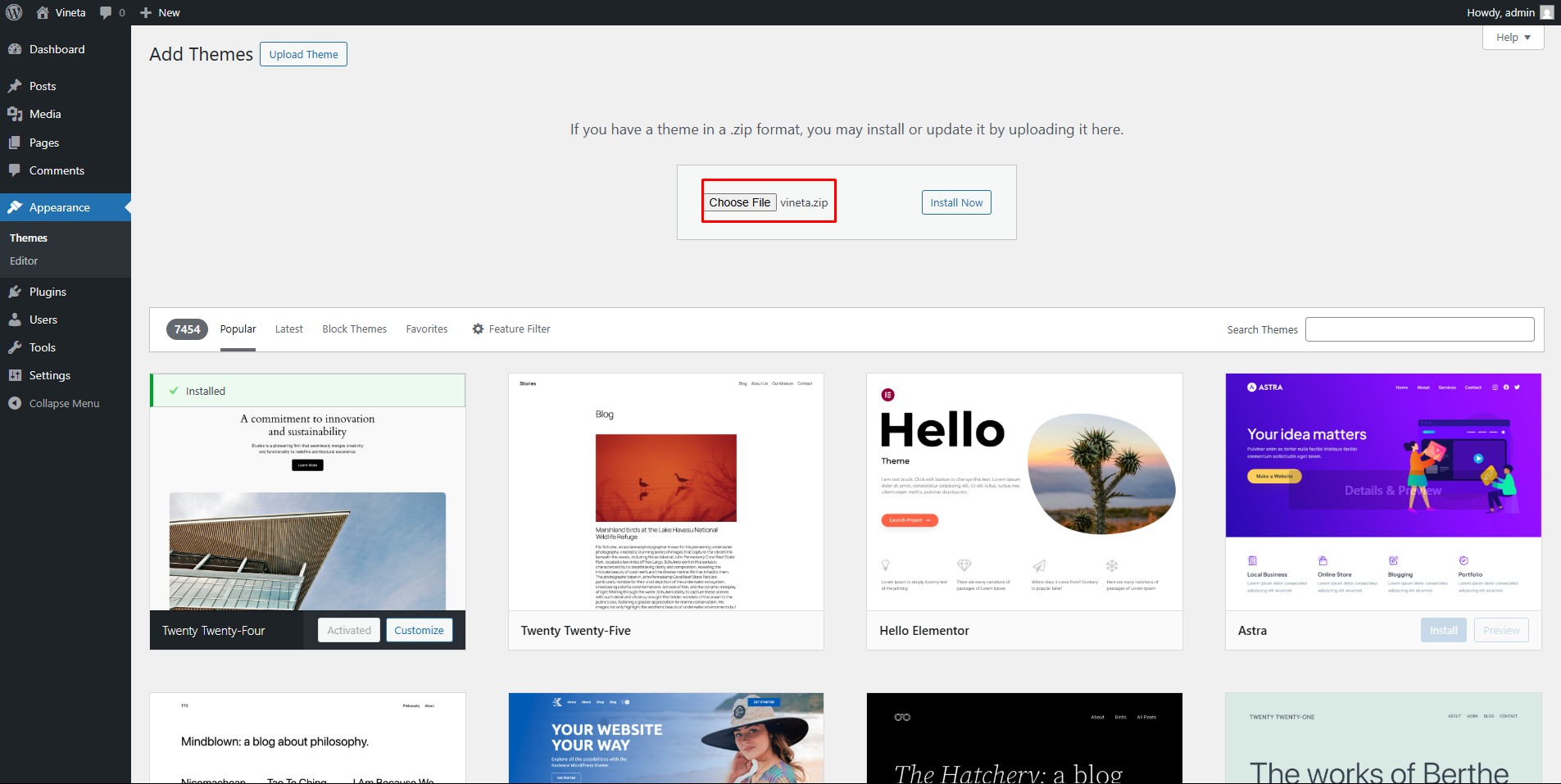
Task: Switch to the Favorites tab
Action: coord(427,329)
